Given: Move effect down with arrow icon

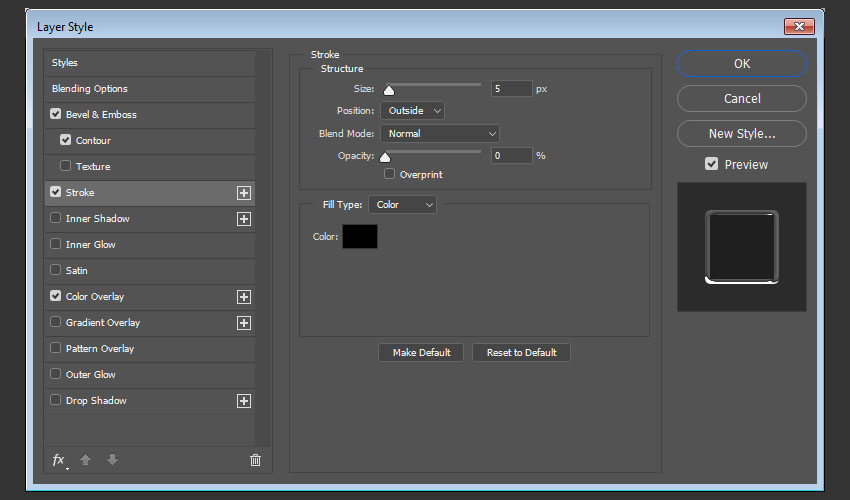Looking at the screenshot, I should (112, 460).
